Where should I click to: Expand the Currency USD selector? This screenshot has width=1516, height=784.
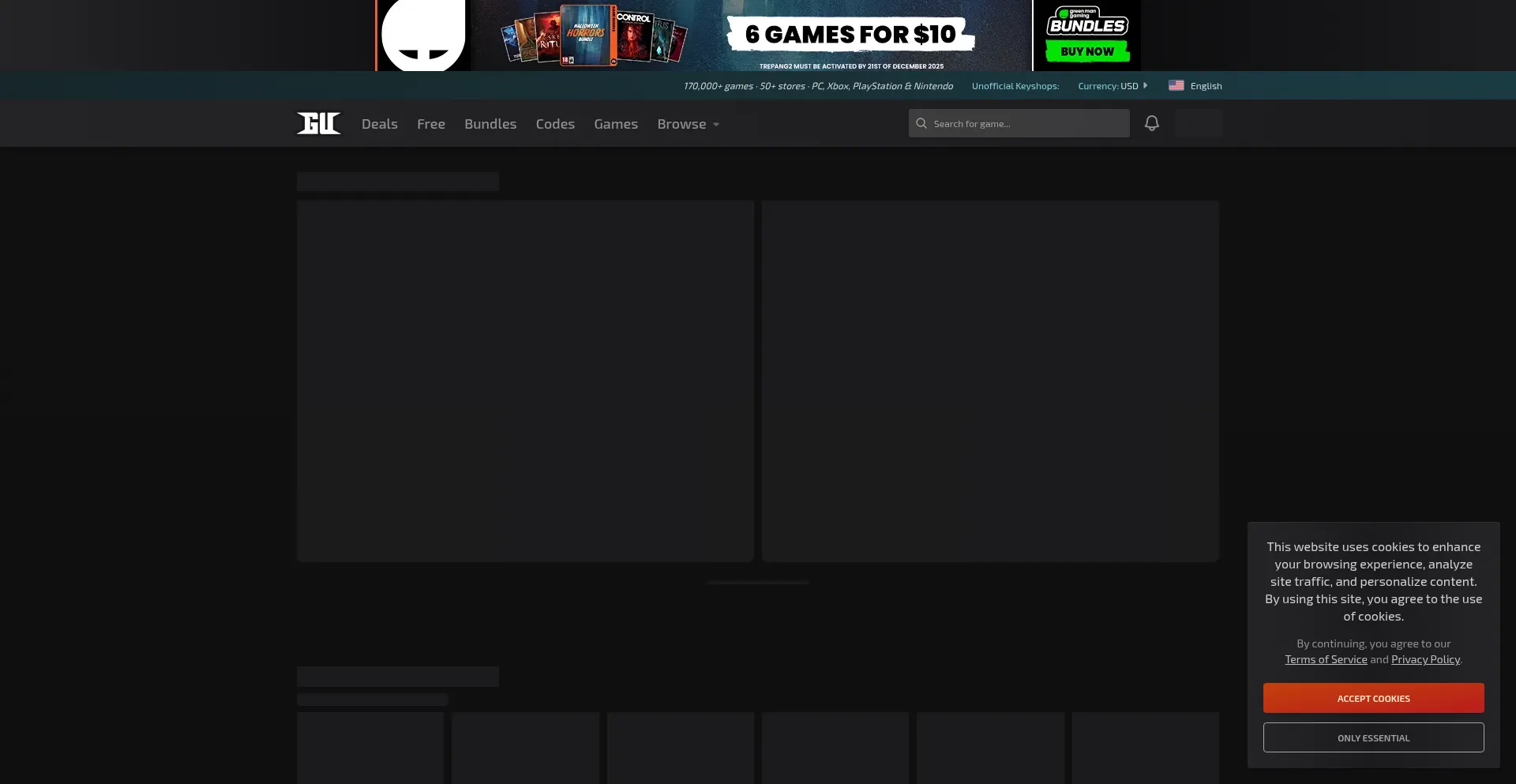coord(1113,86)
